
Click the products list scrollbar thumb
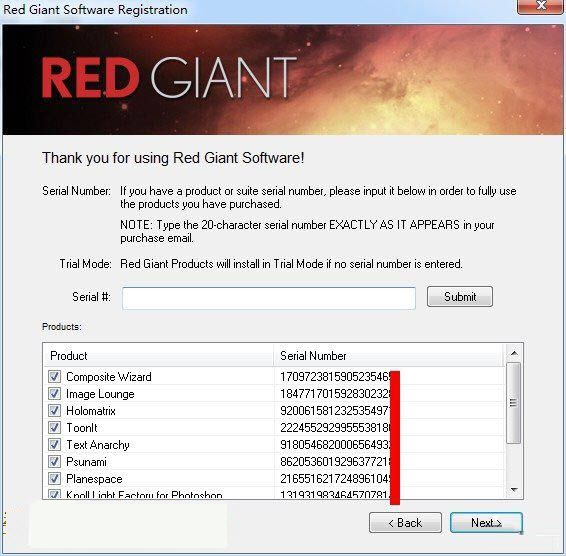click(x=514, y=403)
